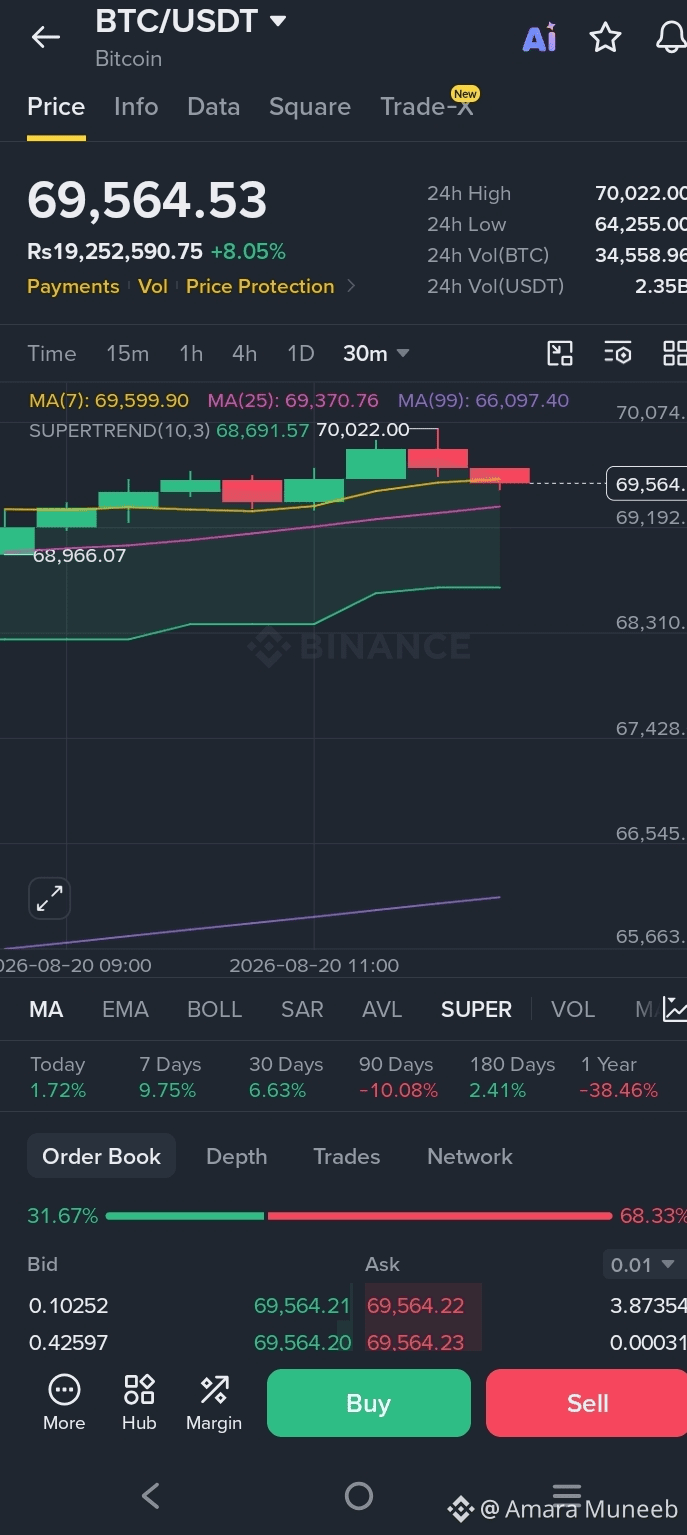
Task: Tap the 90 Days -10.08% performance
Action: click(398, 1077)
